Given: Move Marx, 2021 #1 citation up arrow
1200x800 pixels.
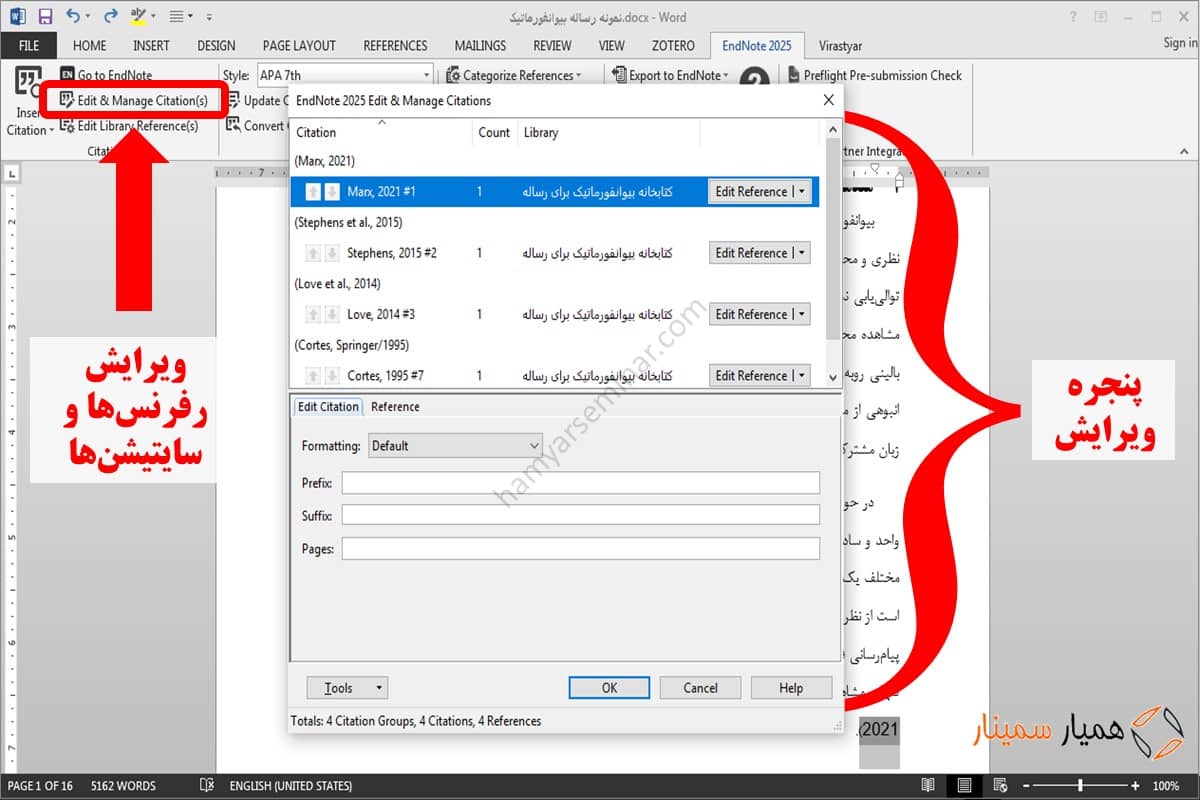Looking at the screenshot, I should coord(313,192).
